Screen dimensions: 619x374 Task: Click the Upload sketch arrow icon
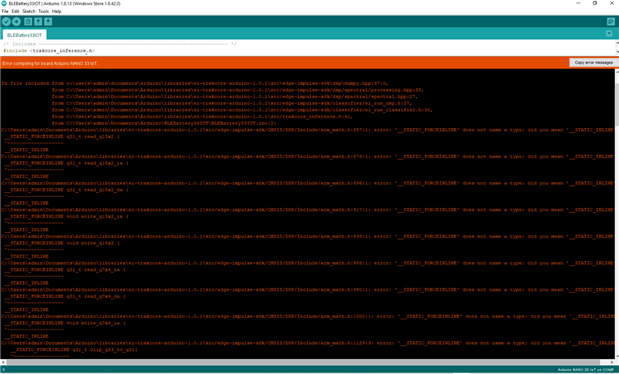pos(17,22)
